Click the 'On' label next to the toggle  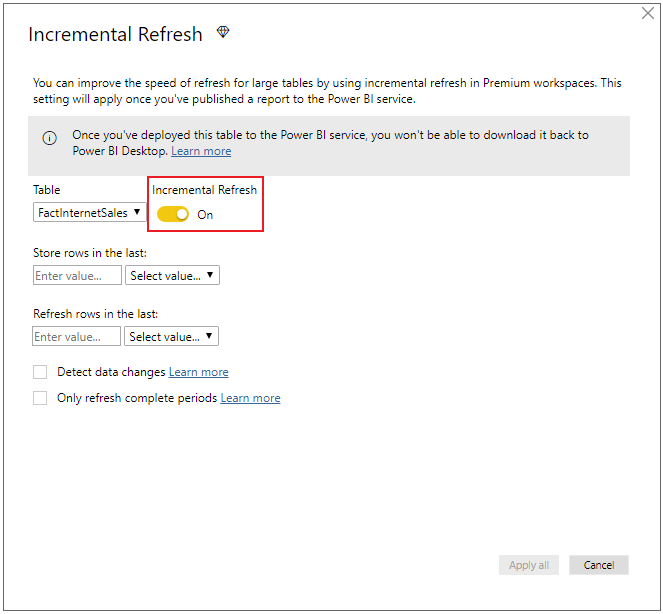(x=205, y=215)
